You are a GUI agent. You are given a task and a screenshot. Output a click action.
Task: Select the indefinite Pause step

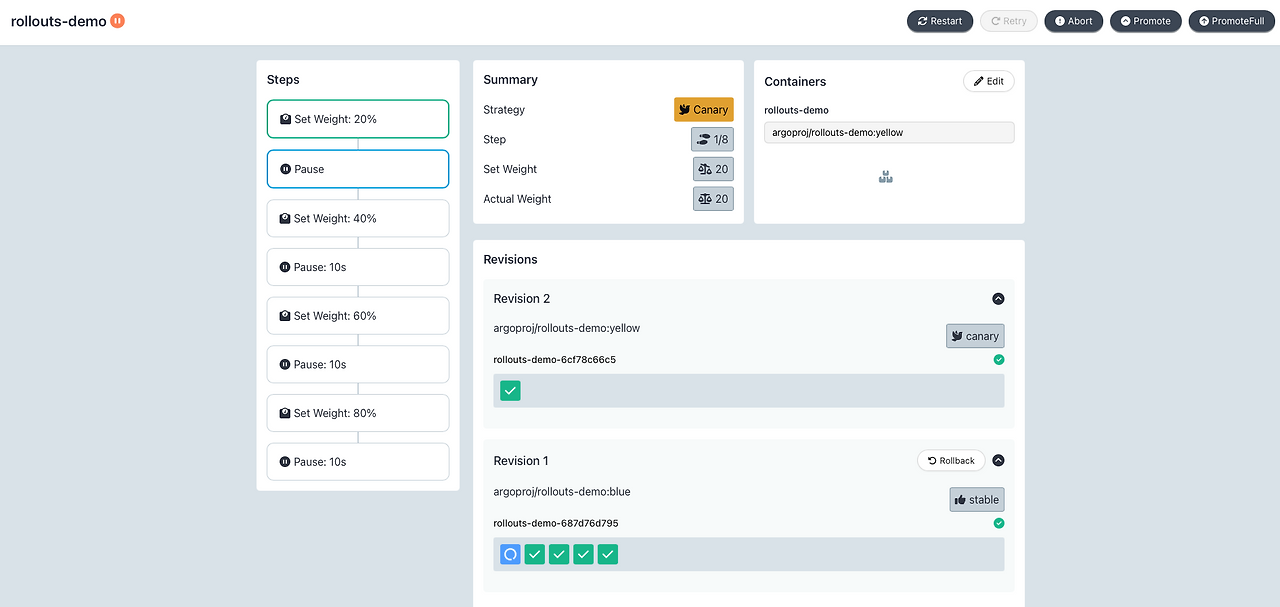pyautogui.click(x=358, y=169)
